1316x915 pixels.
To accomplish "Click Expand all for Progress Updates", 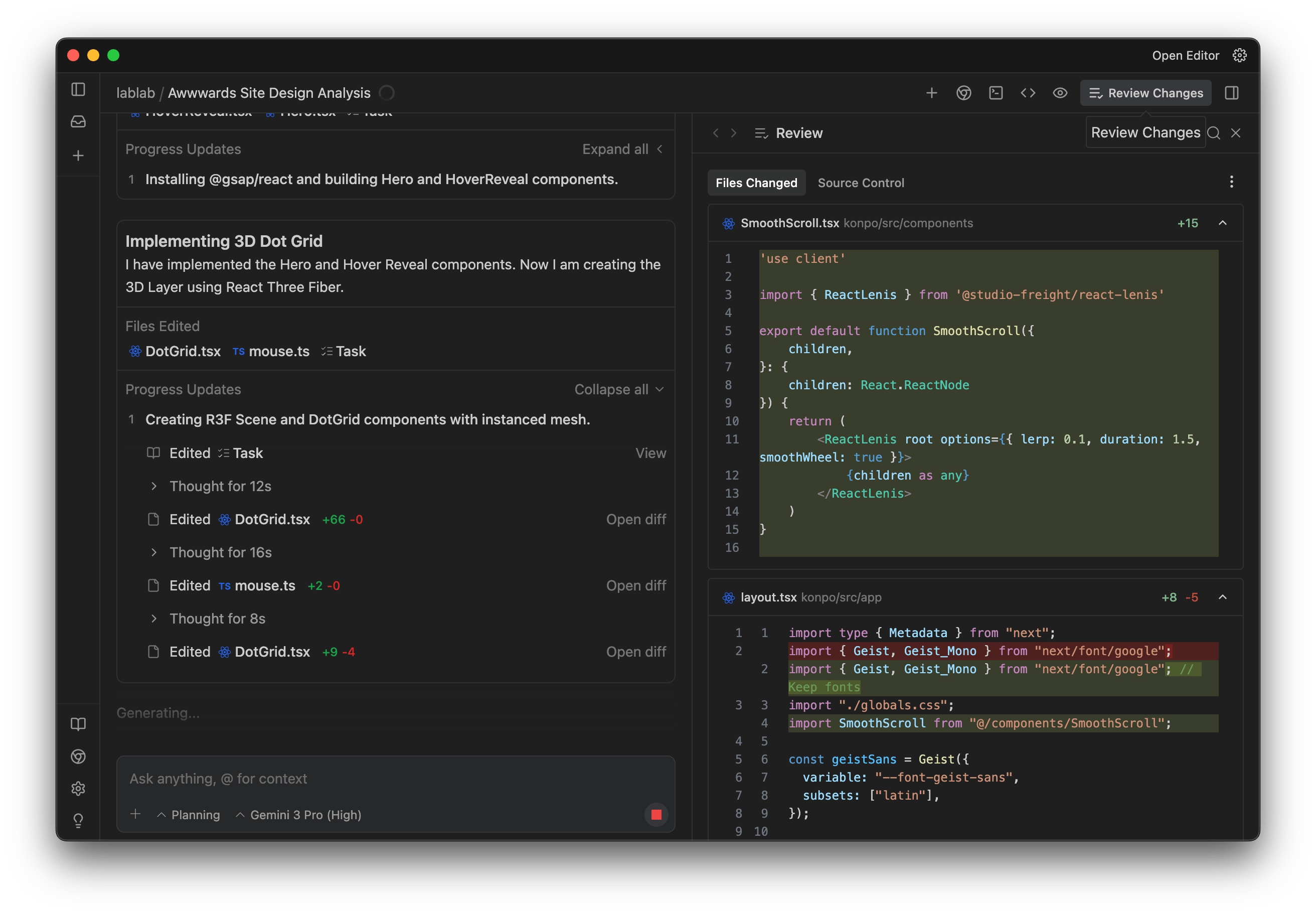I will pyautogui.click(x=615, y=148).
